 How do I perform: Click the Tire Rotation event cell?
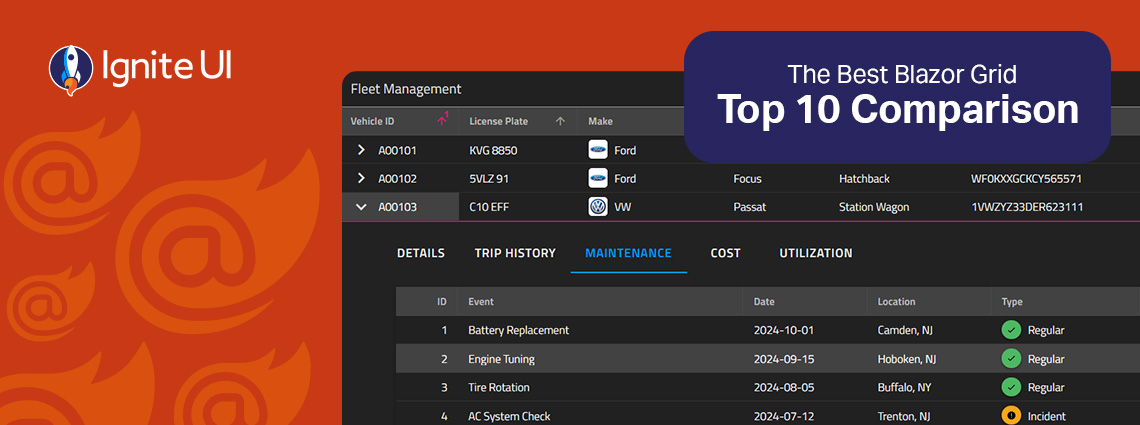499,387
